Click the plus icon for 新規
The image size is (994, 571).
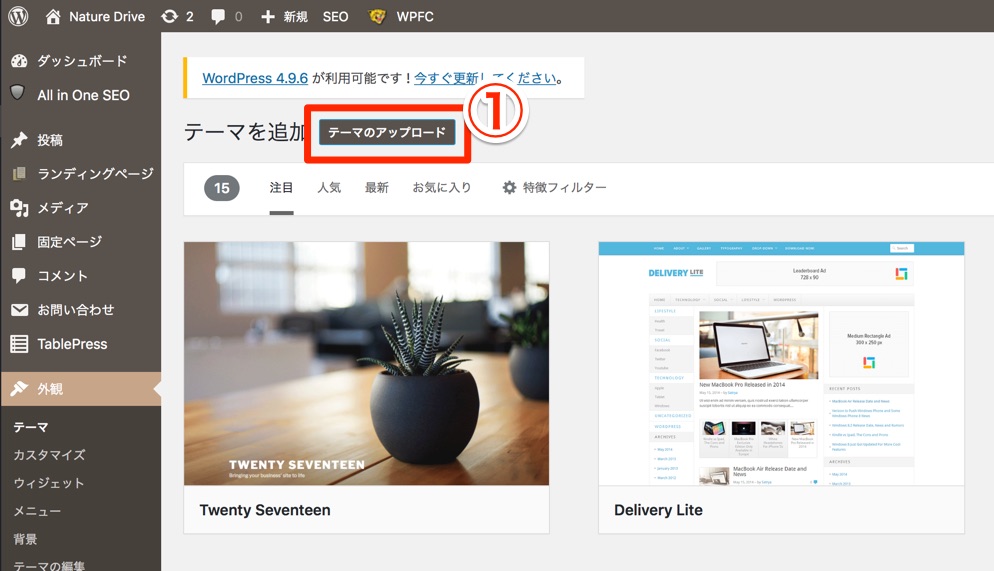(x=268, y=16)
